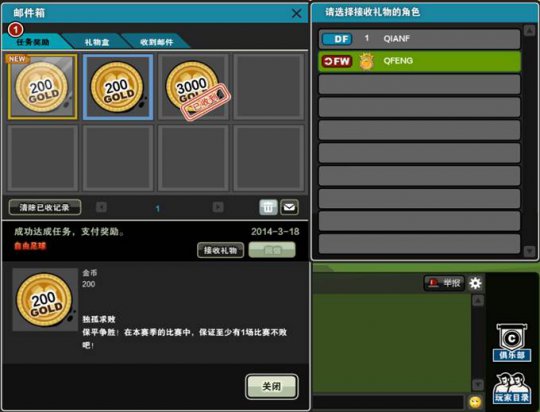Switch to the 礼物盒 tab

pyautogui.click(x=97, y=42)
